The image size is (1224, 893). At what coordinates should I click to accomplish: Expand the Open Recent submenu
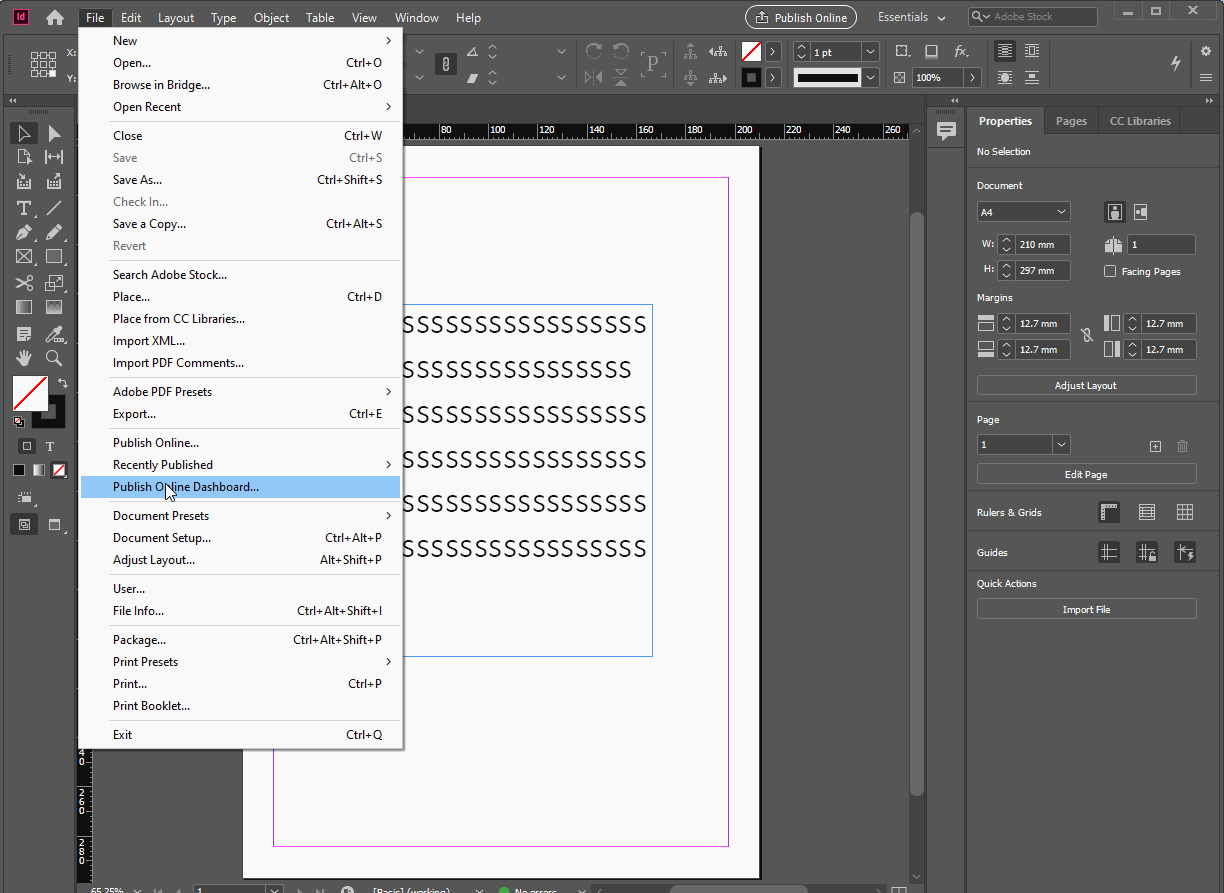click(x=240, y=107)
